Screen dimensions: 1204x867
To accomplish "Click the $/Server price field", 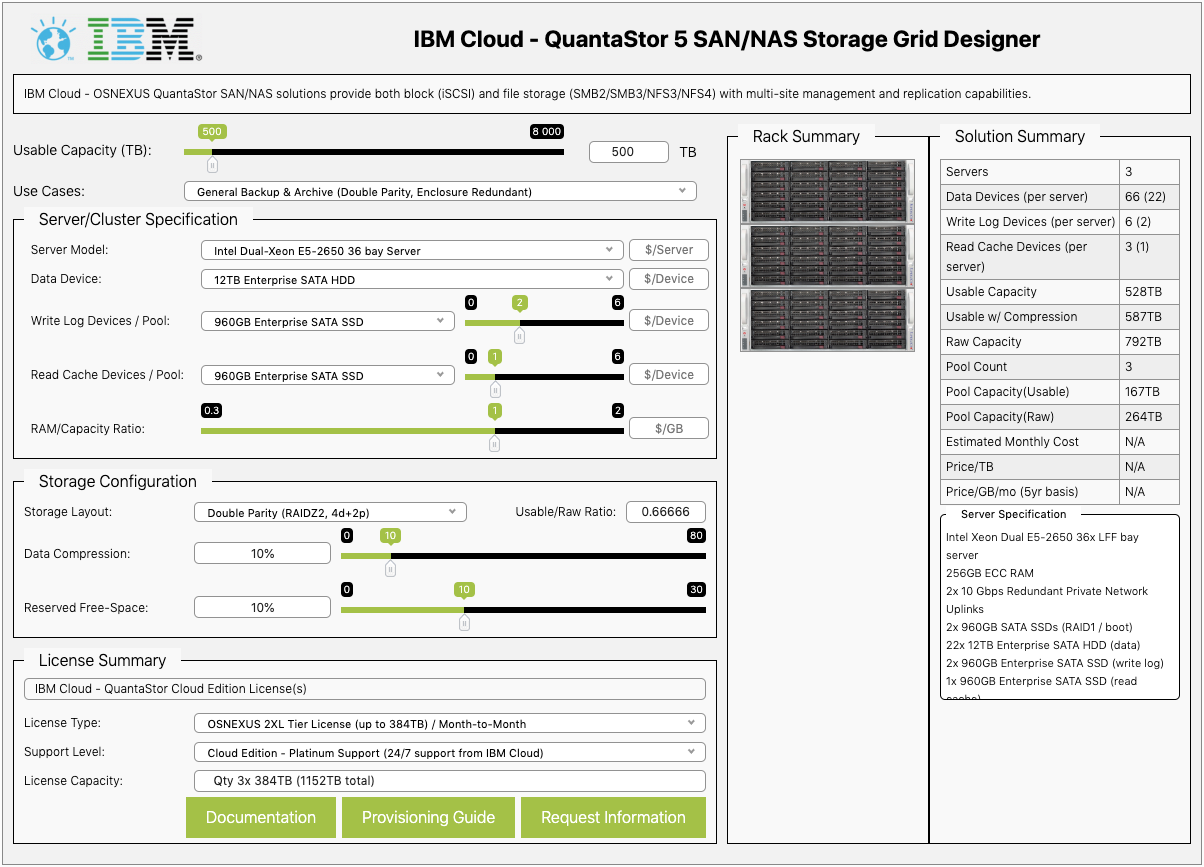I will [669, 250].
